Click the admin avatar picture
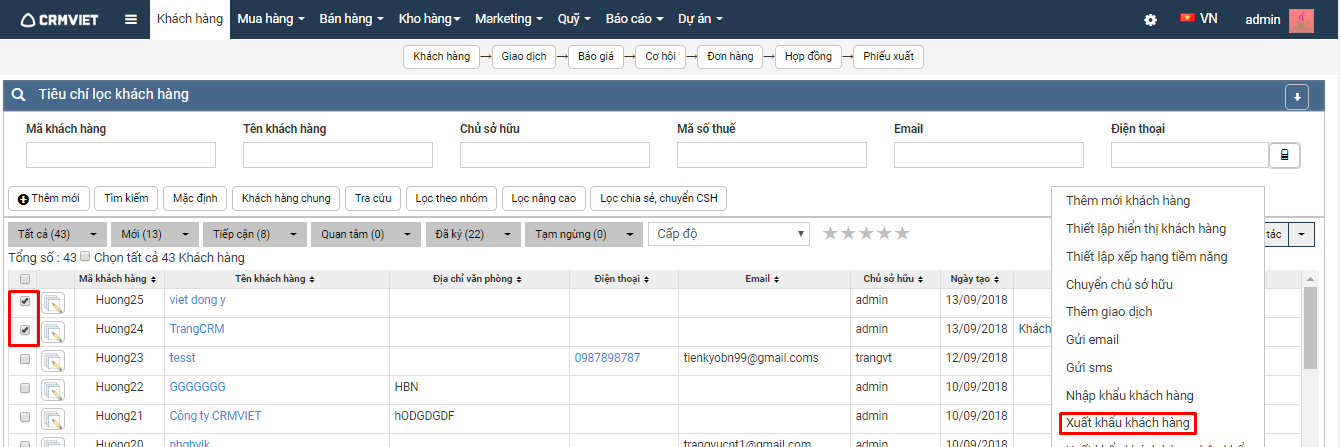 [x=1301, y=20]
